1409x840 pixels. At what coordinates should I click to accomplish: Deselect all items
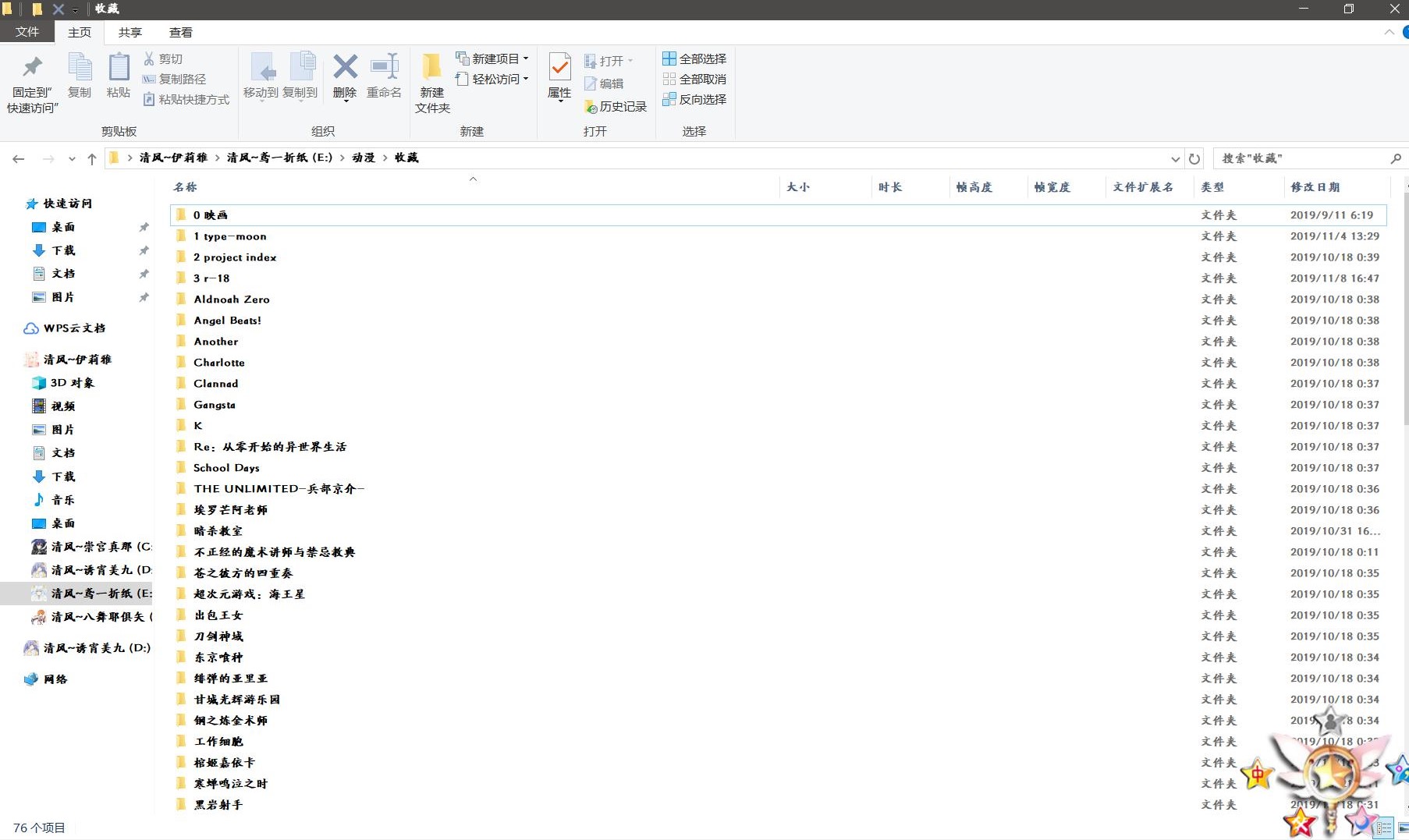[x=694, y=79]
